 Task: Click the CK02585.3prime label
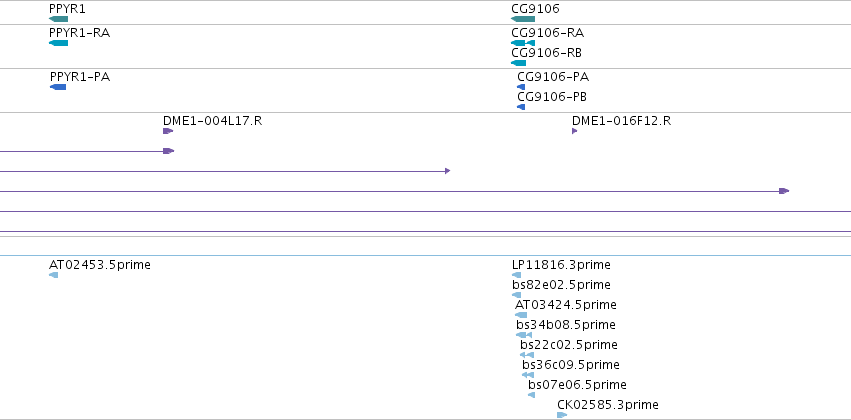point(608,405)
